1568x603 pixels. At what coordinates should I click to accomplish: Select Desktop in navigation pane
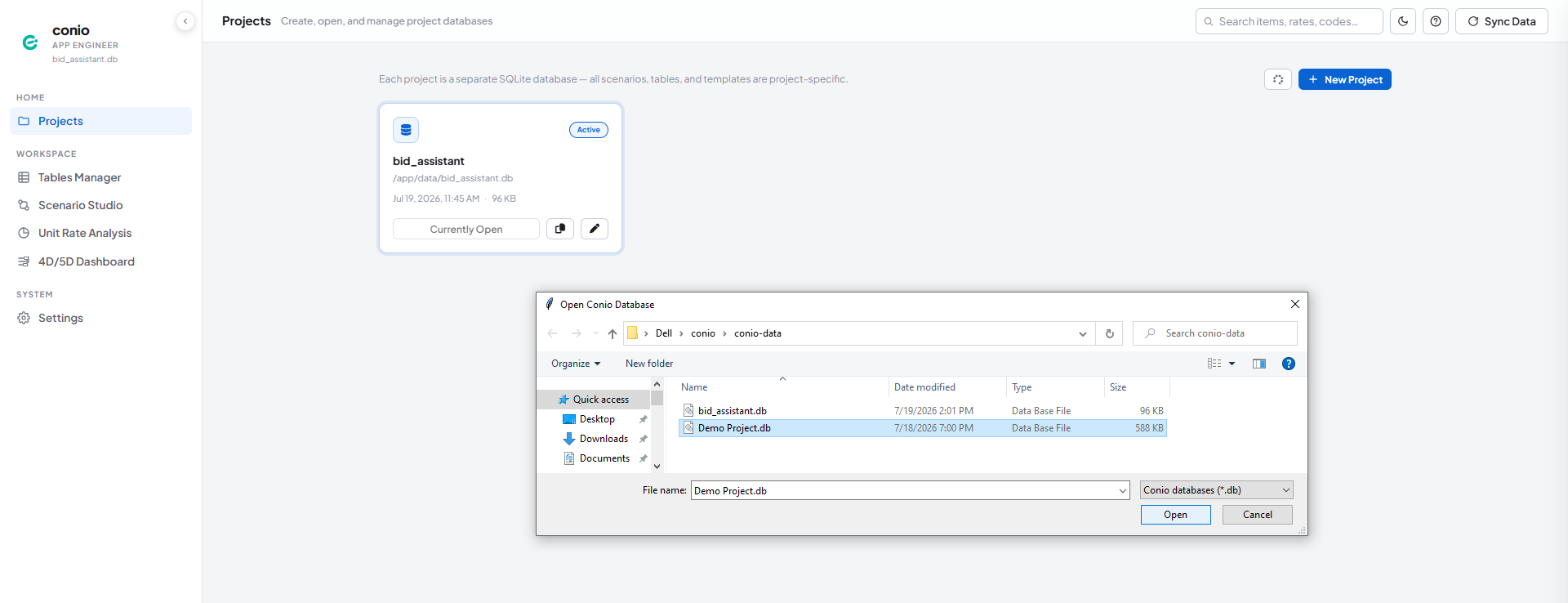(597, 419)
